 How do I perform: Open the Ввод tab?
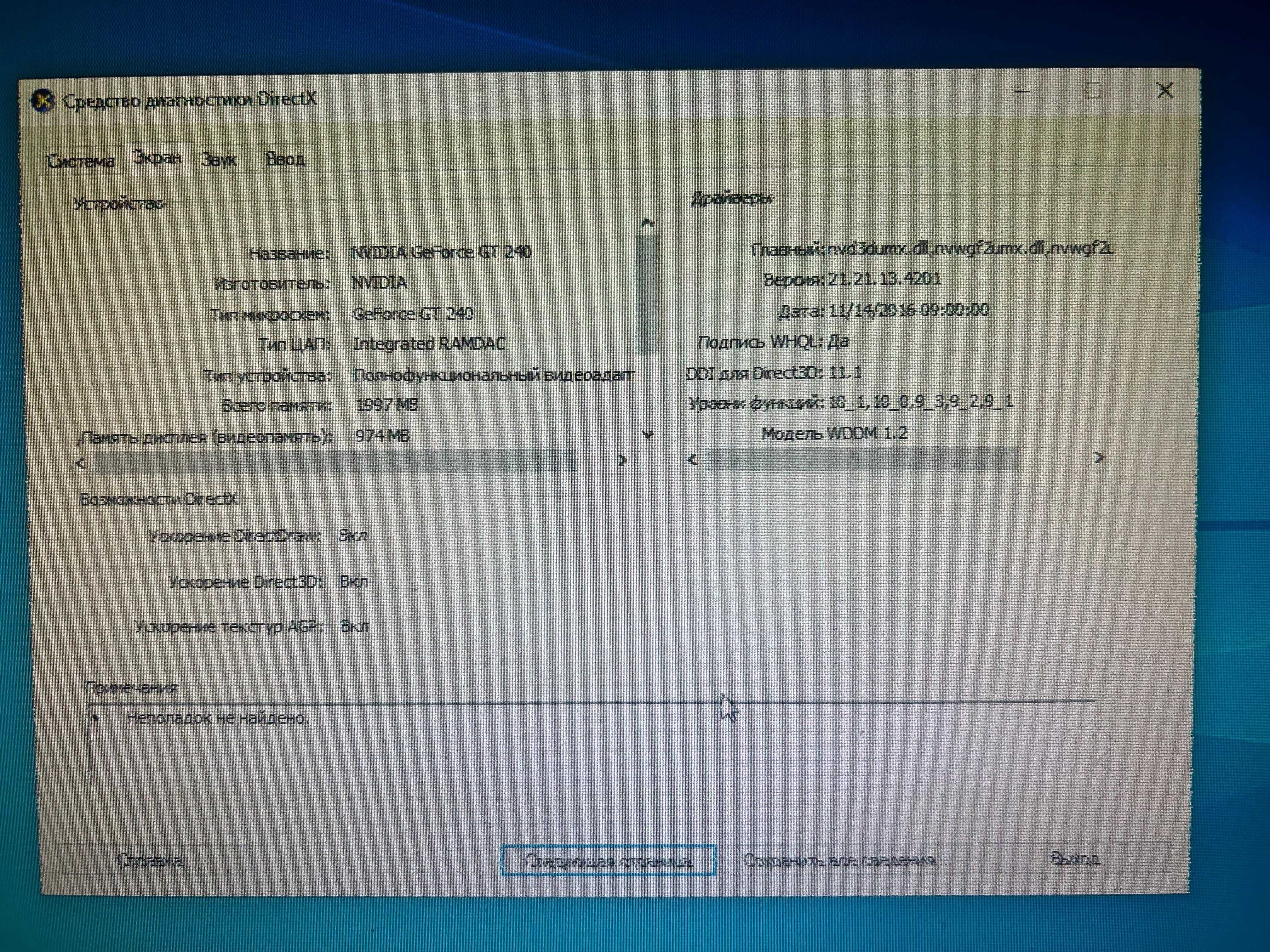pos(285,159)
